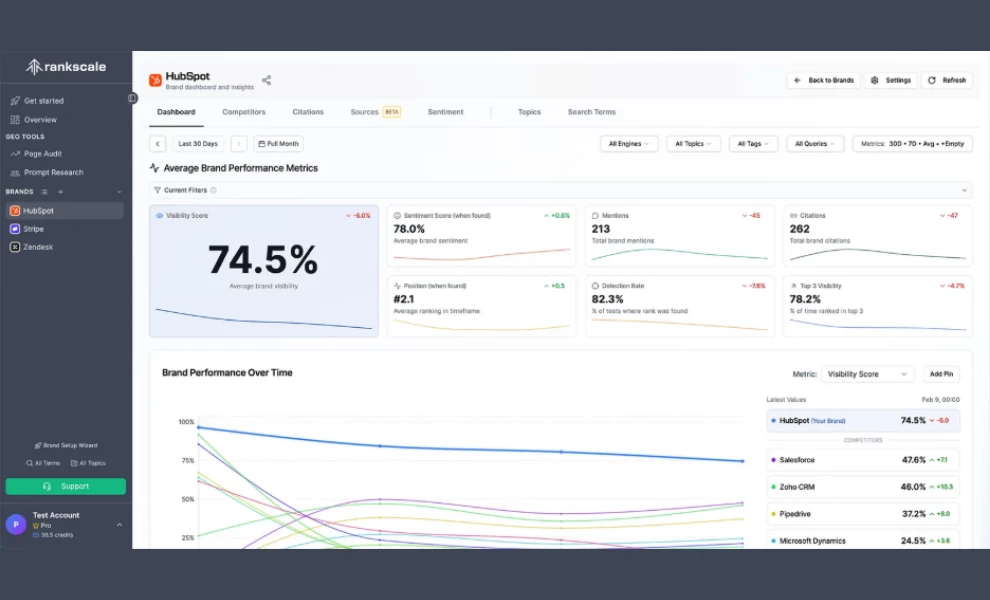This screenshot has height=600, width=990.
Task: Open All Tags dropdown
Action: click(x=753, y=144)
